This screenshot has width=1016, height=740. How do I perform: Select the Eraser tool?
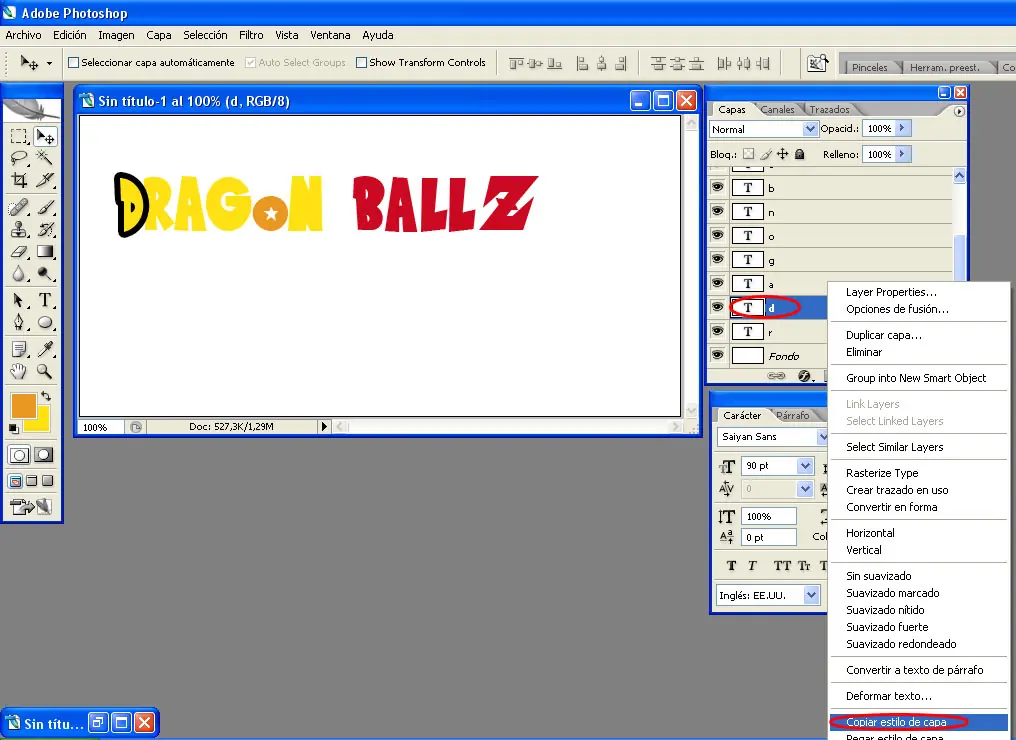pos(19,251)
